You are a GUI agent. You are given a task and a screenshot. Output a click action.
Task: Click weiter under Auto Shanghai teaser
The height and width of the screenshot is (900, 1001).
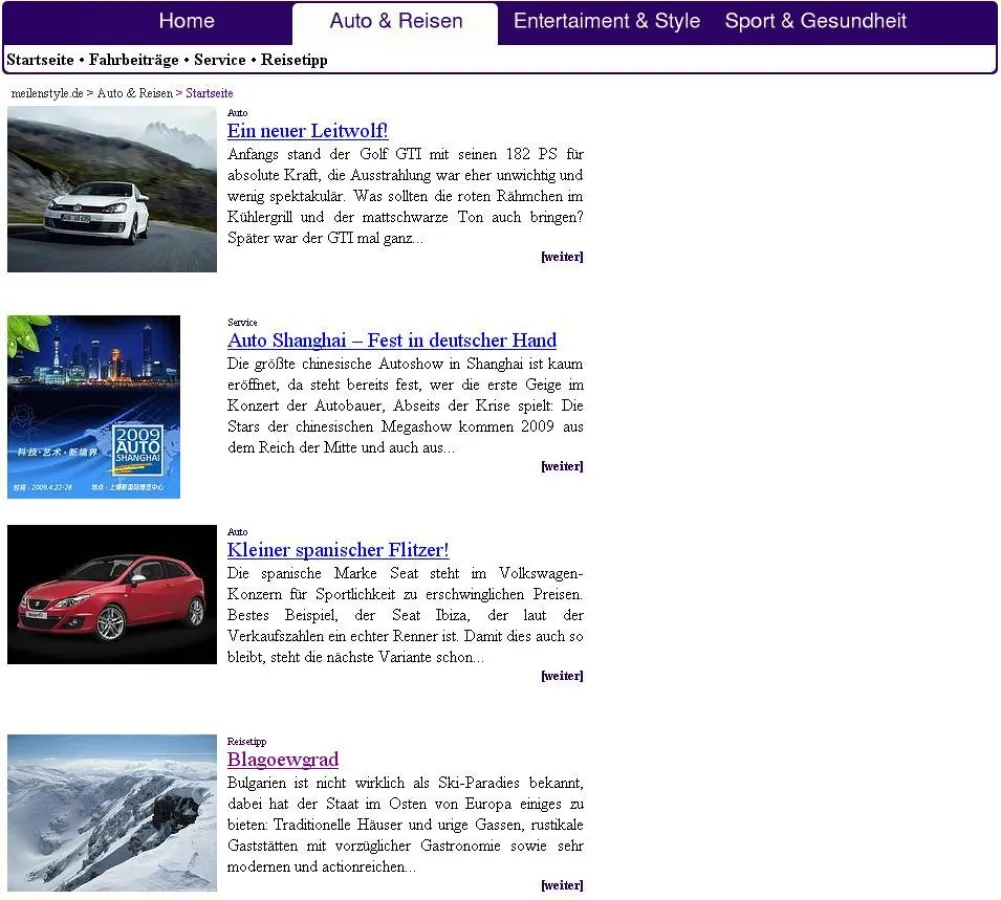pos(562,467)
